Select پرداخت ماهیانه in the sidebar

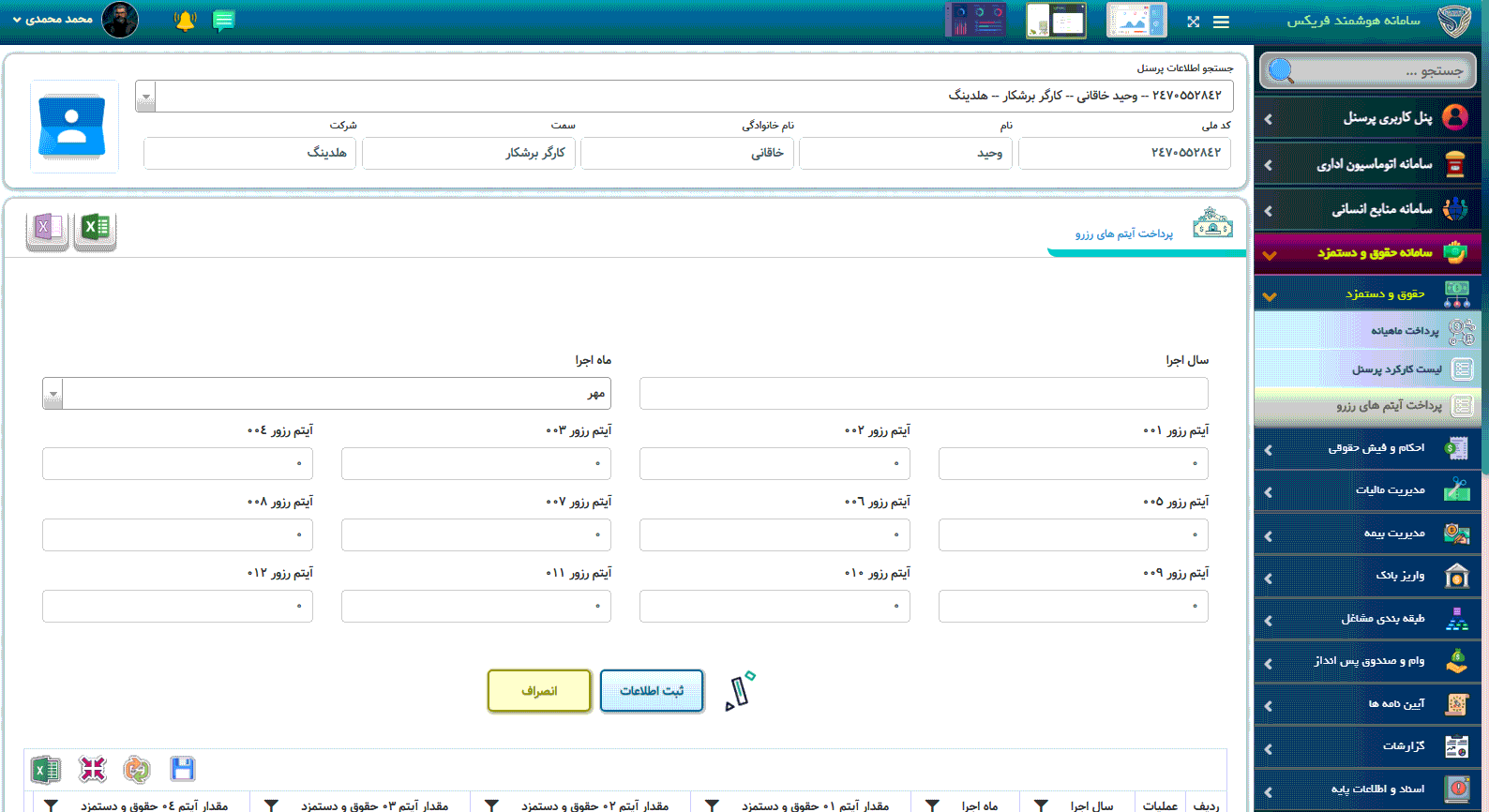click(1367, 330)
